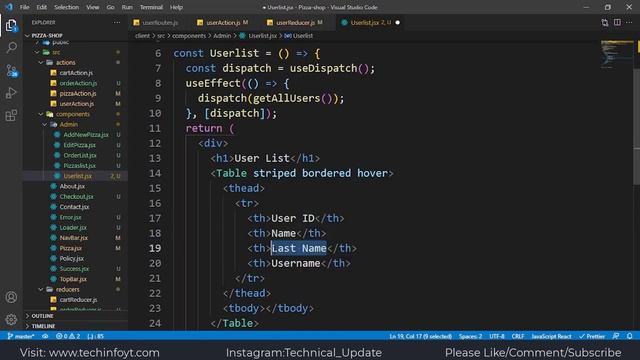Image resolution: width=640 pixels, height=360 pixels.
Task: Switch to the userRoutes.js tab
Action: (160, 23)
